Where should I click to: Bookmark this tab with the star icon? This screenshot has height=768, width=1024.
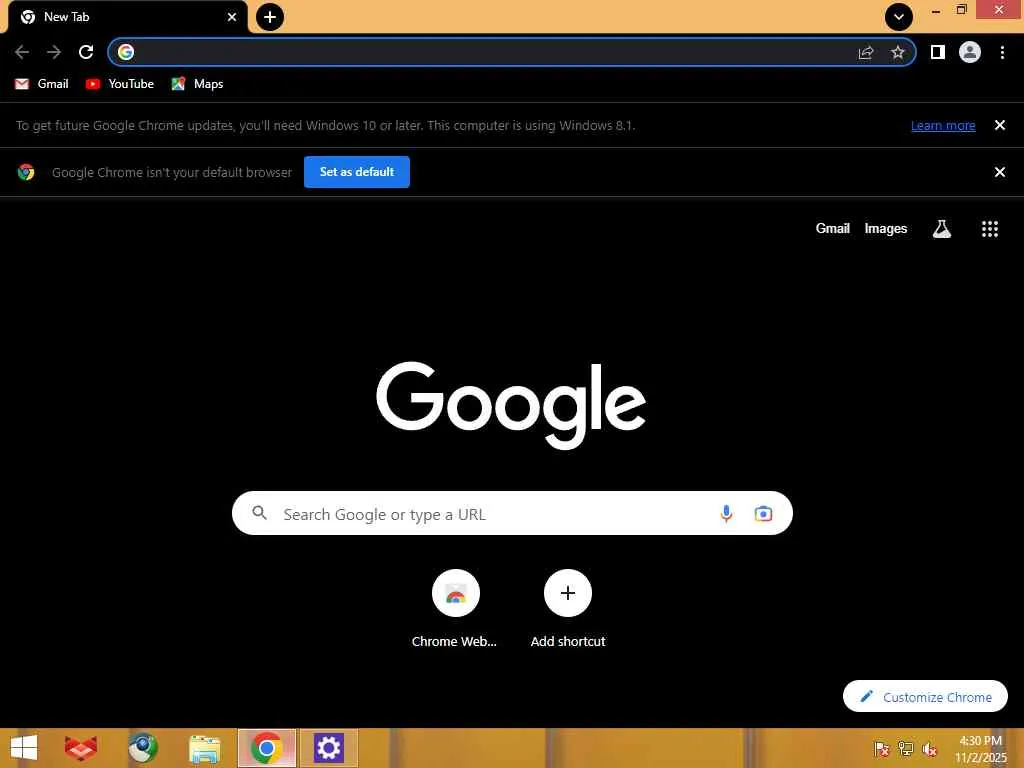pos(898,53)
